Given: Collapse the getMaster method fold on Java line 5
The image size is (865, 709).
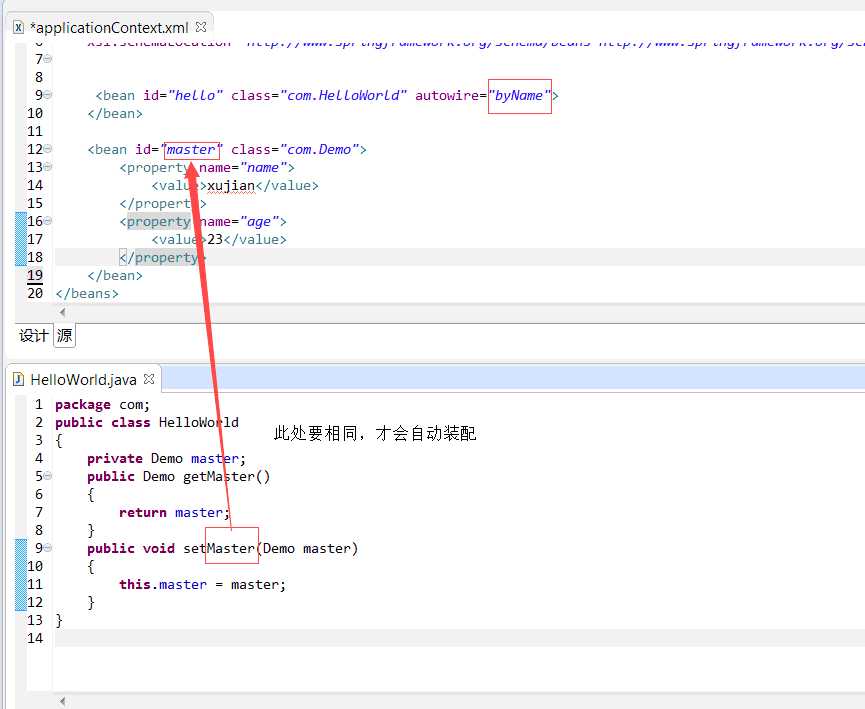Looking at the screenshot, I should click(x=48, y=476).
